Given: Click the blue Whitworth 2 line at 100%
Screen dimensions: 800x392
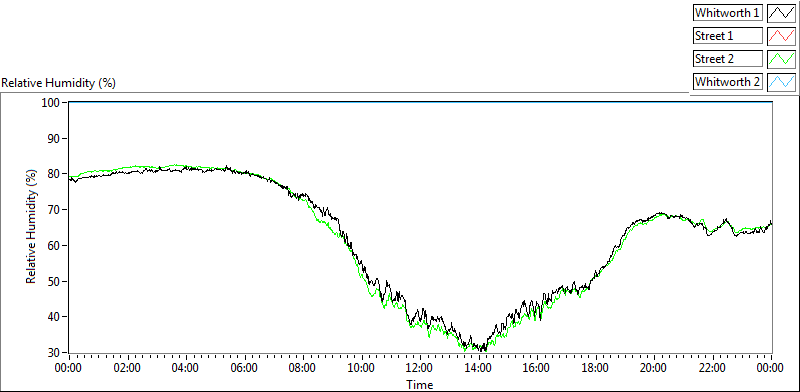Looking at the screenshot, I should (x=420, y=102).
